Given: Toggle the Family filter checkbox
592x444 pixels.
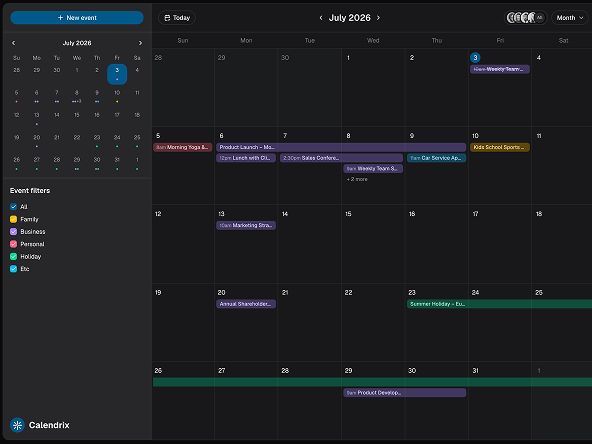Looking at the screenshot, I should pyautogui.click(x=14, y=219).
